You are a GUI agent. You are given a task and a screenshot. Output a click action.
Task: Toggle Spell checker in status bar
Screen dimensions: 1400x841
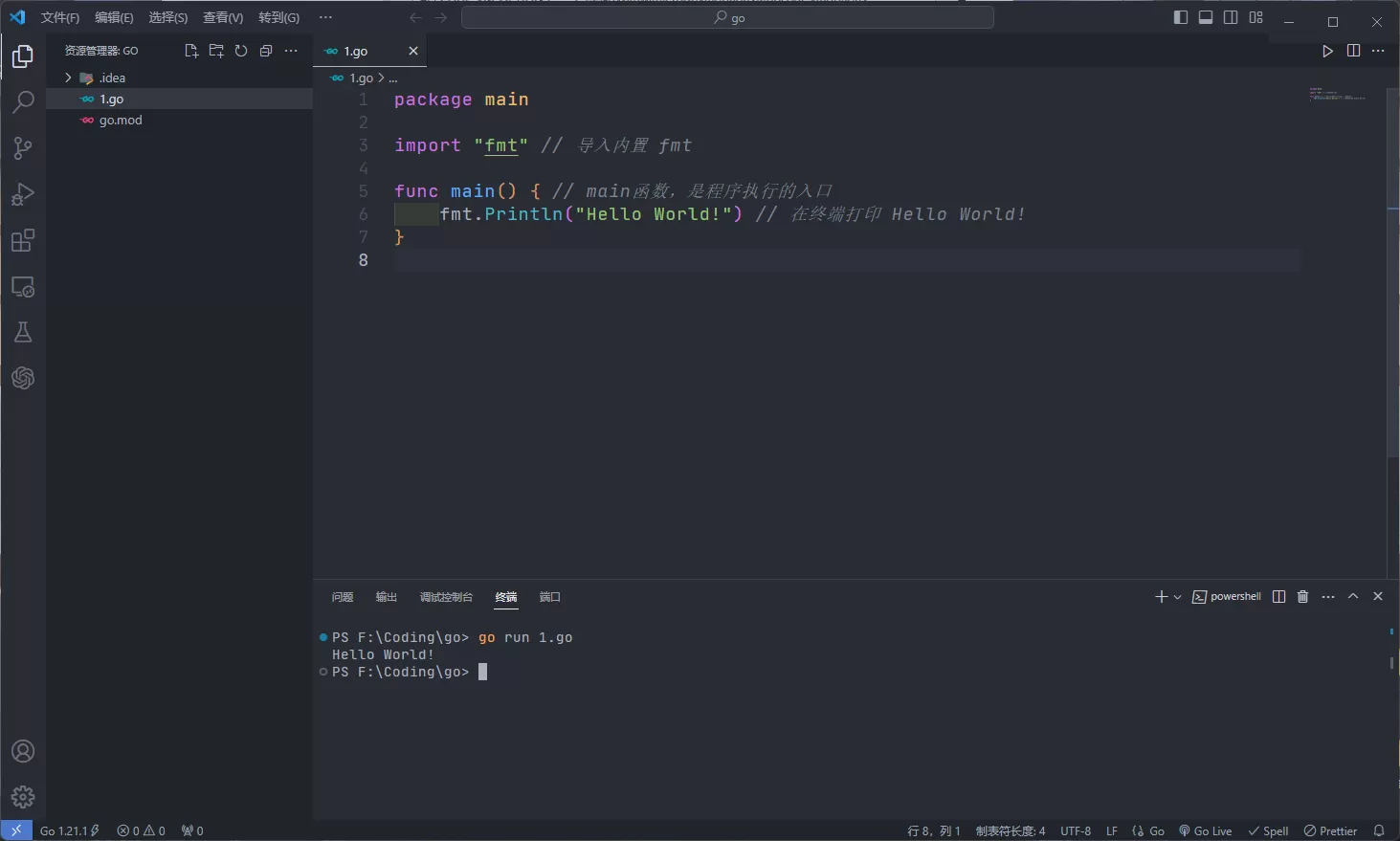1269,830
